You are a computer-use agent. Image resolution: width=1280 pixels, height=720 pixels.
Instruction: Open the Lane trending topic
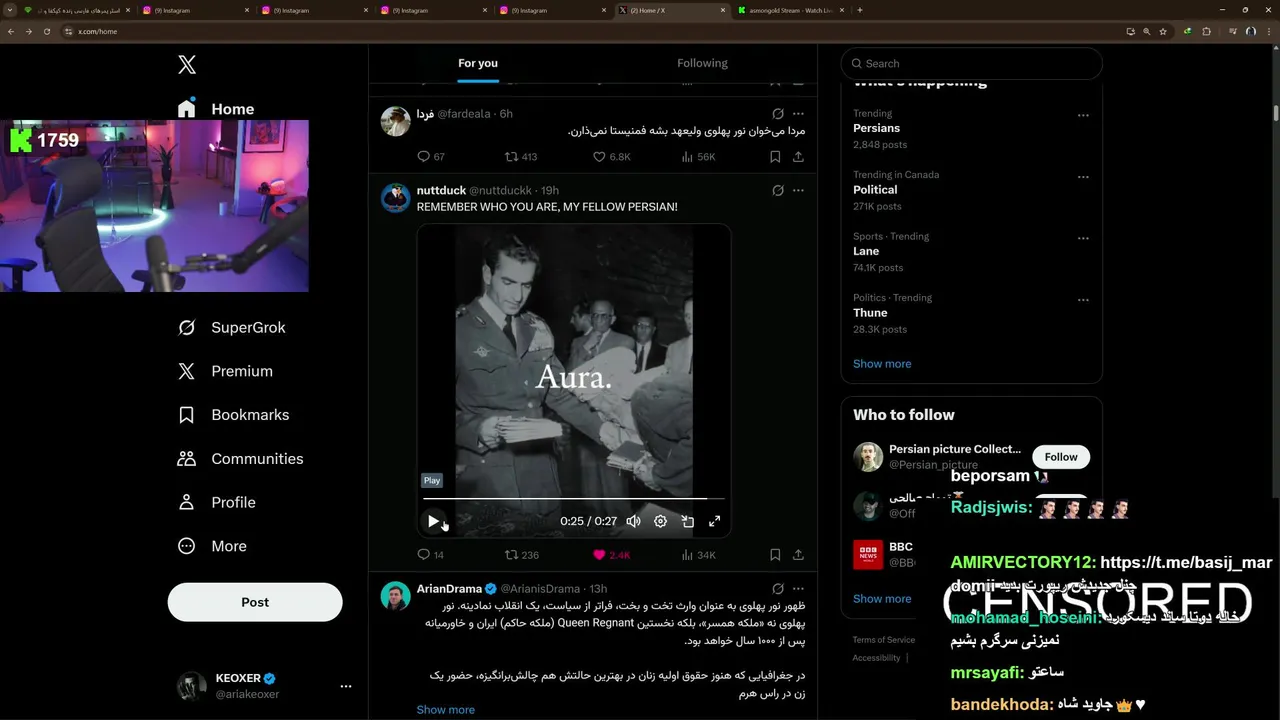click(866, 252)
